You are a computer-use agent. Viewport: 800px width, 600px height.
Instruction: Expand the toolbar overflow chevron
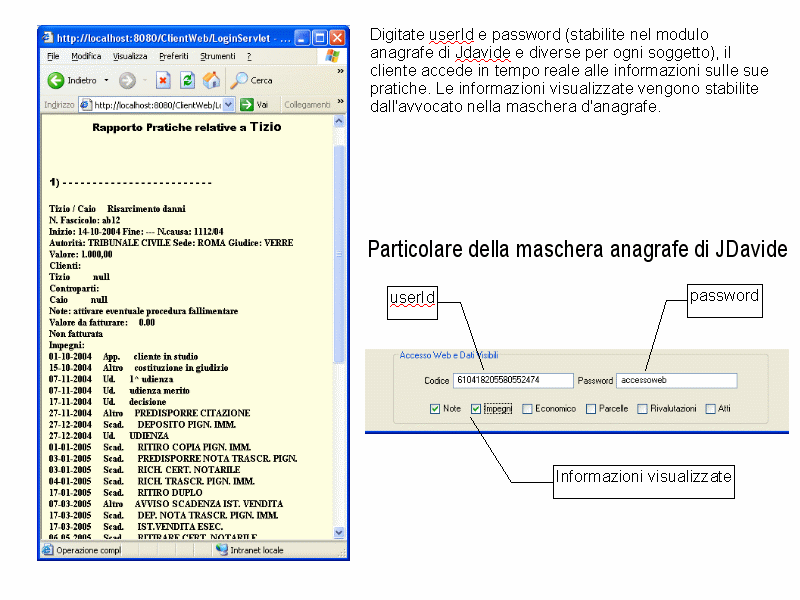[x=340, y=71]
